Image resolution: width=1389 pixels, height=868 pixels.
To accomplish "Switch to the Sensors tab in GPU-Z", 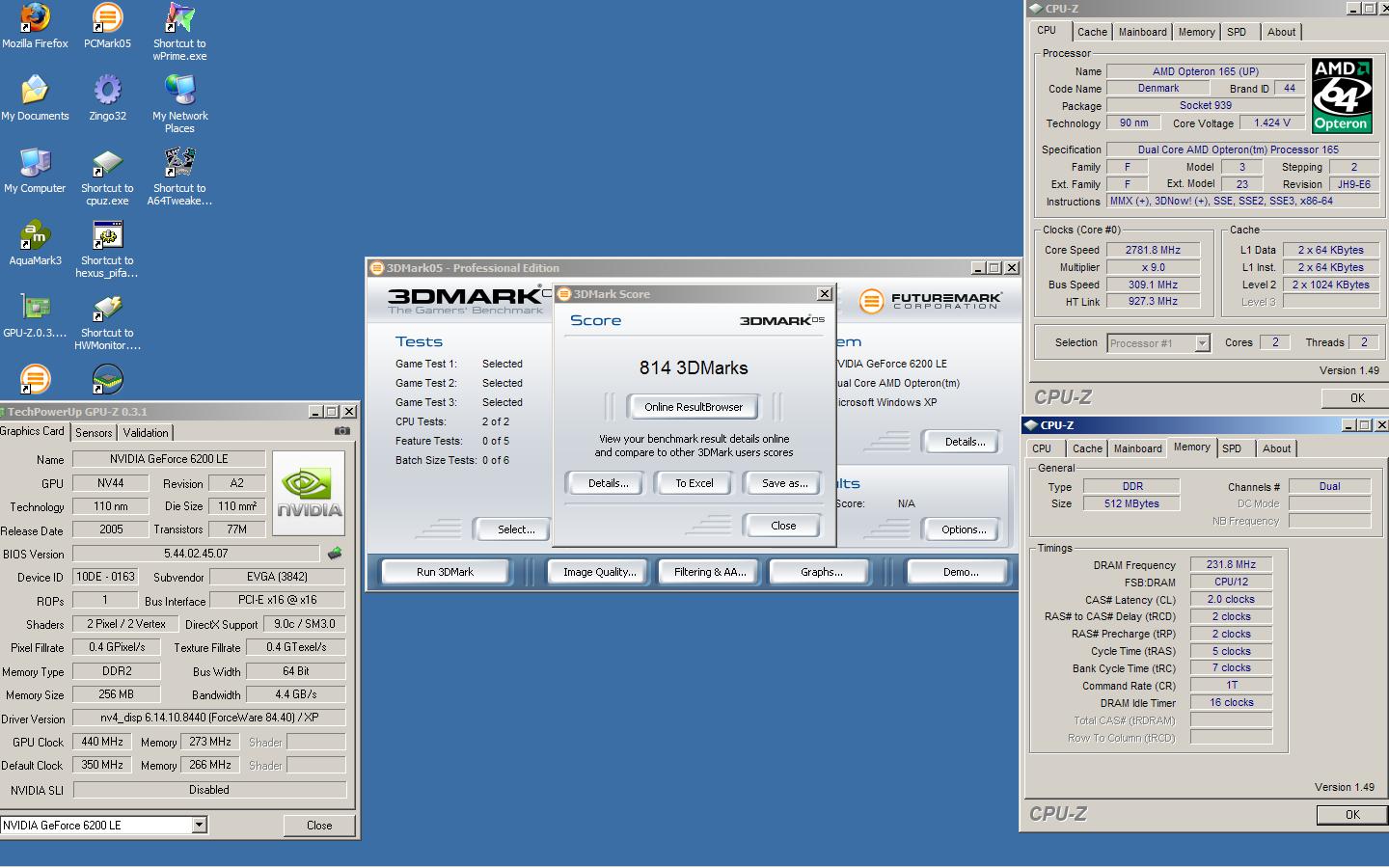I will click(94, 433).
